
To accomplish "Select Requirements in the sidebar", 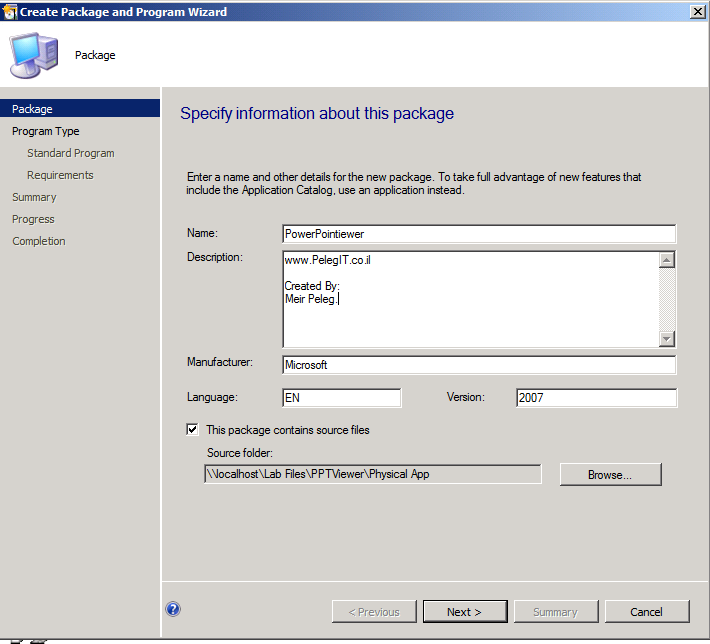I will (60, 175).
